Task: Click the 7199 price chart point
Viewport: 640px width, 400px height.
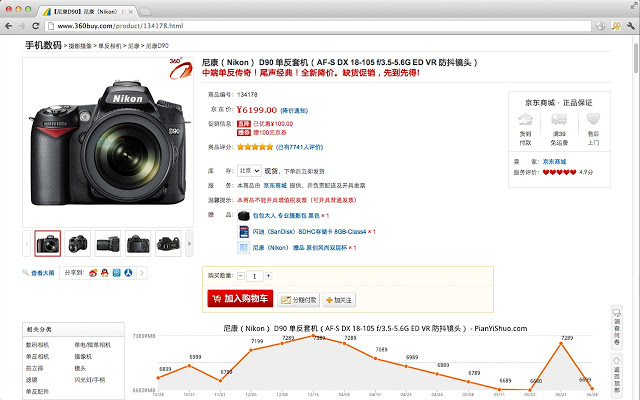Action: point(251,350)
